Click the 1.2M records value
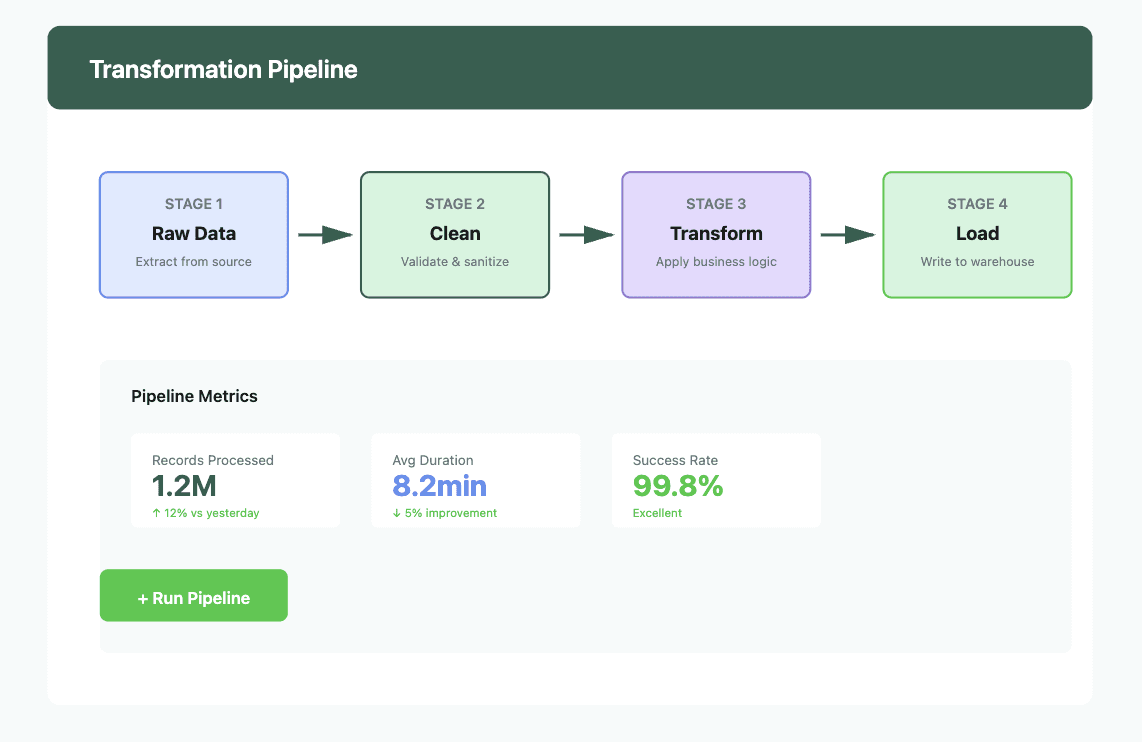Image resolution: width=1142 pixels, height=742 pixels. click(x=184, y=486)
